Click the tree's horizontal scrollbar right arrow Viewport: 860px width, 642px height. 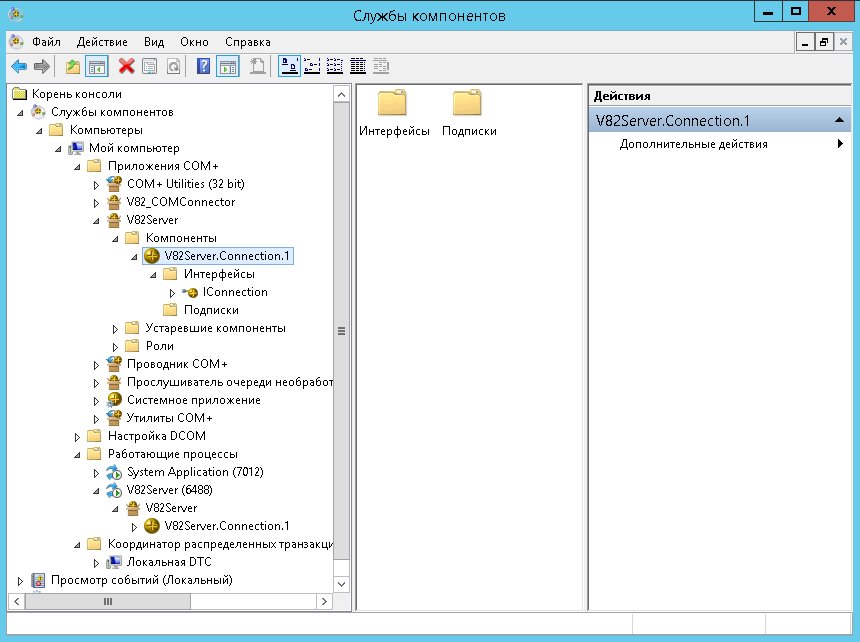pos(324,601)
